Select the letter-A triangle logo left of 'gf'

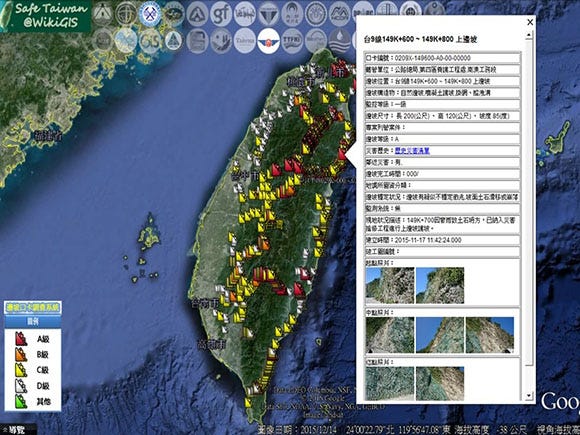pyautogui.click(x=197, y=14)
